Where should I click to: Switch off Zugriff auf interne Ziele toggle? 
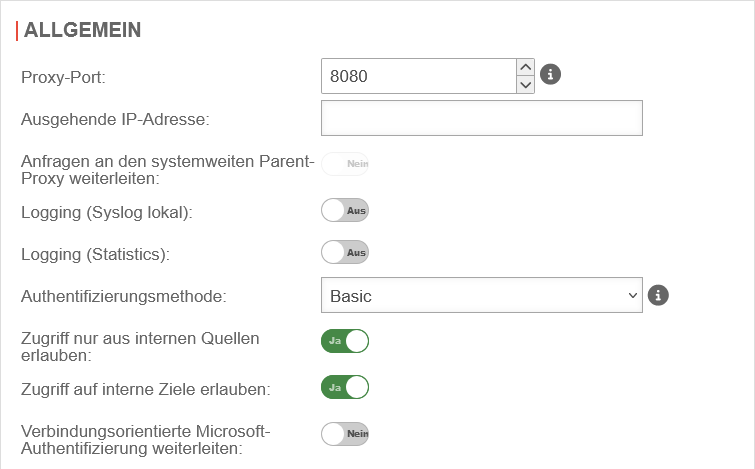click(345, 387)
